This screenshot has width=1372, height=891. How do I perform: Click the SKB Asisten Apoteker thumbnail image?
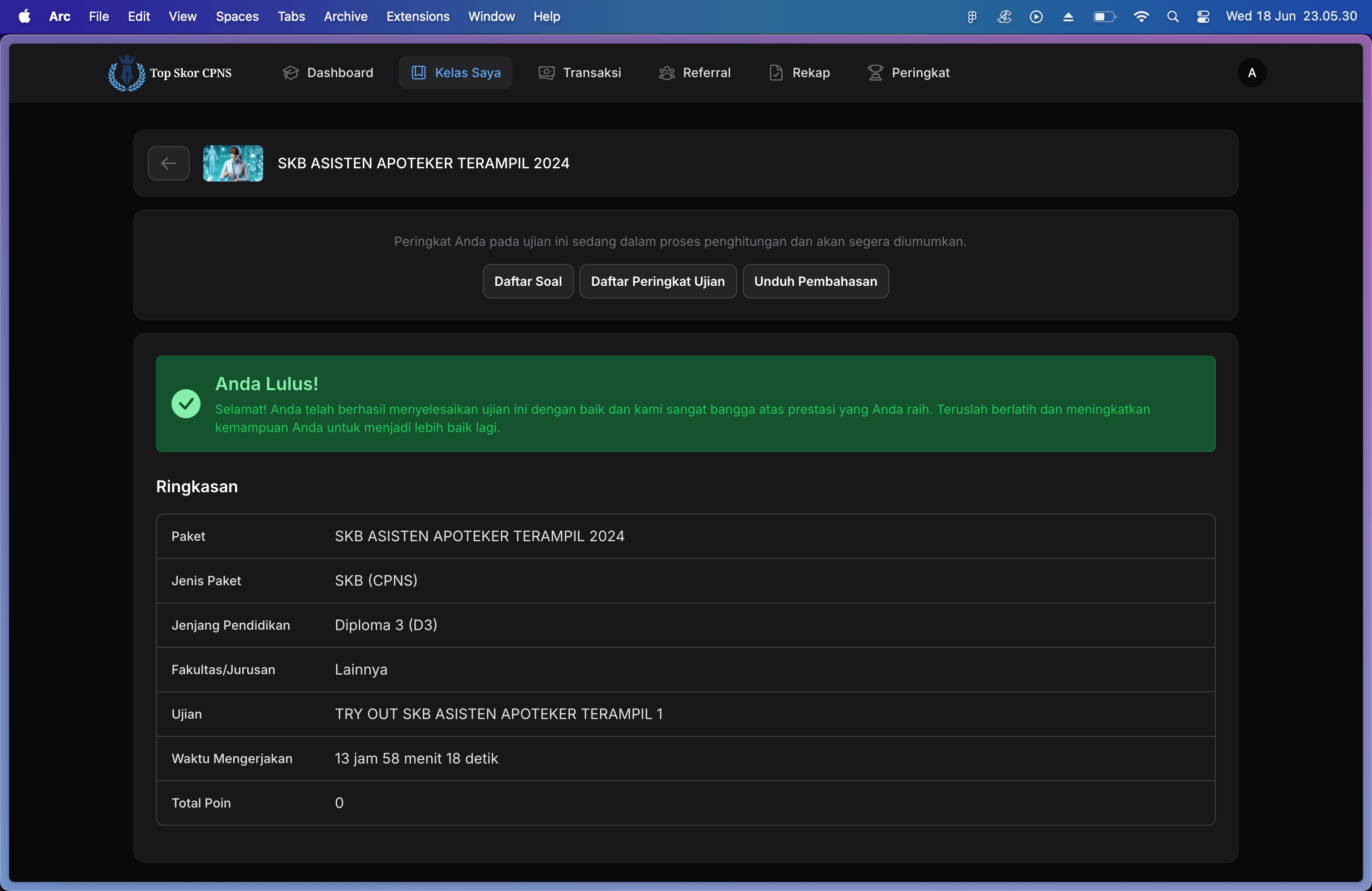point(233,163)
